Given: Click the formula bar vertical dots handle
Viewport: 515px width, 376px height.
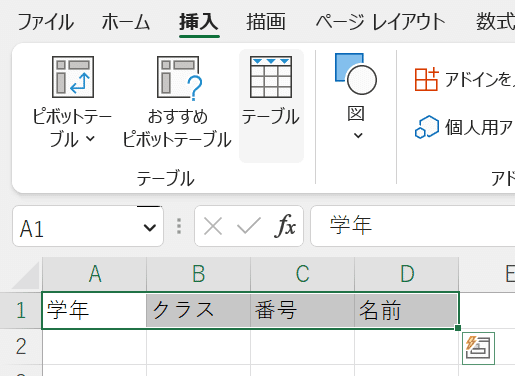Looking at the screenshot, I should click(x=179, y=226).
